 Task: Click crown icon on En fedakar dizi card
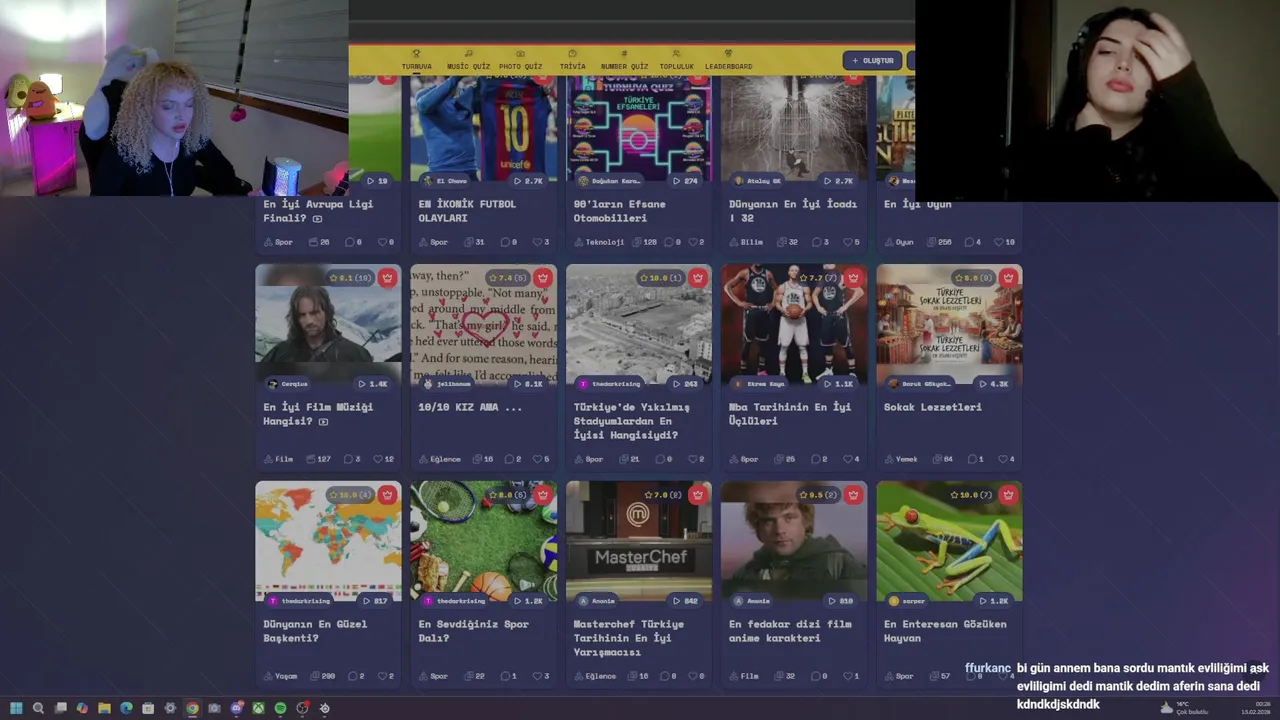click(853, 495)
